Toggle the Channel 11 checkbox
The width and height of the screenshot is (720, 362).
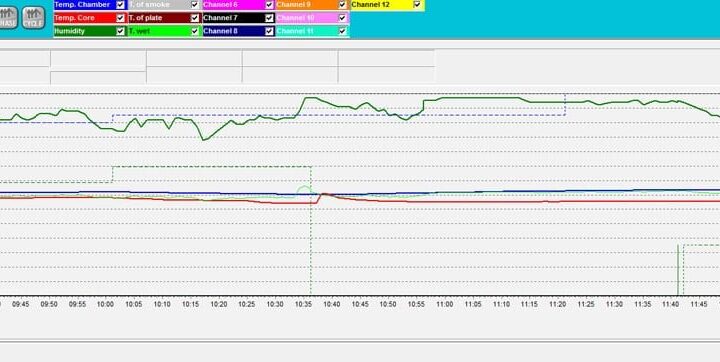(x=342, y=31)
